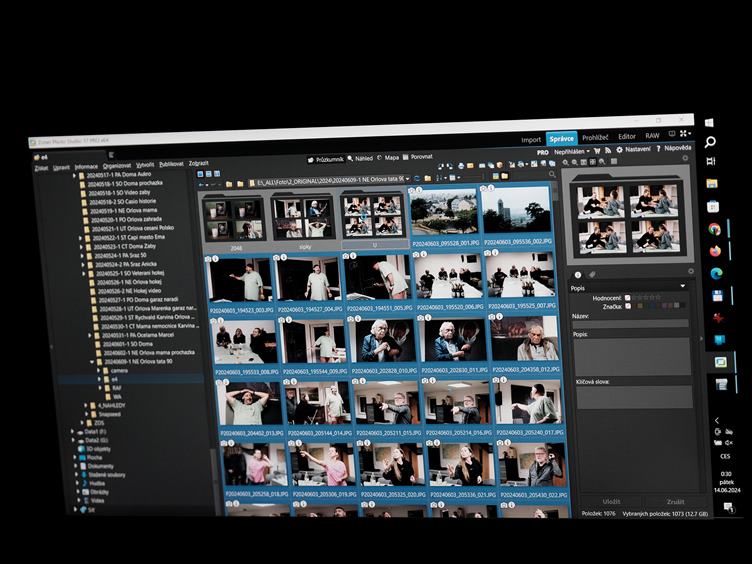Image resolution: width=752 pixels, height=564 pixels.
Task: Open the folder path dropdown arrow
Action: 408,179
